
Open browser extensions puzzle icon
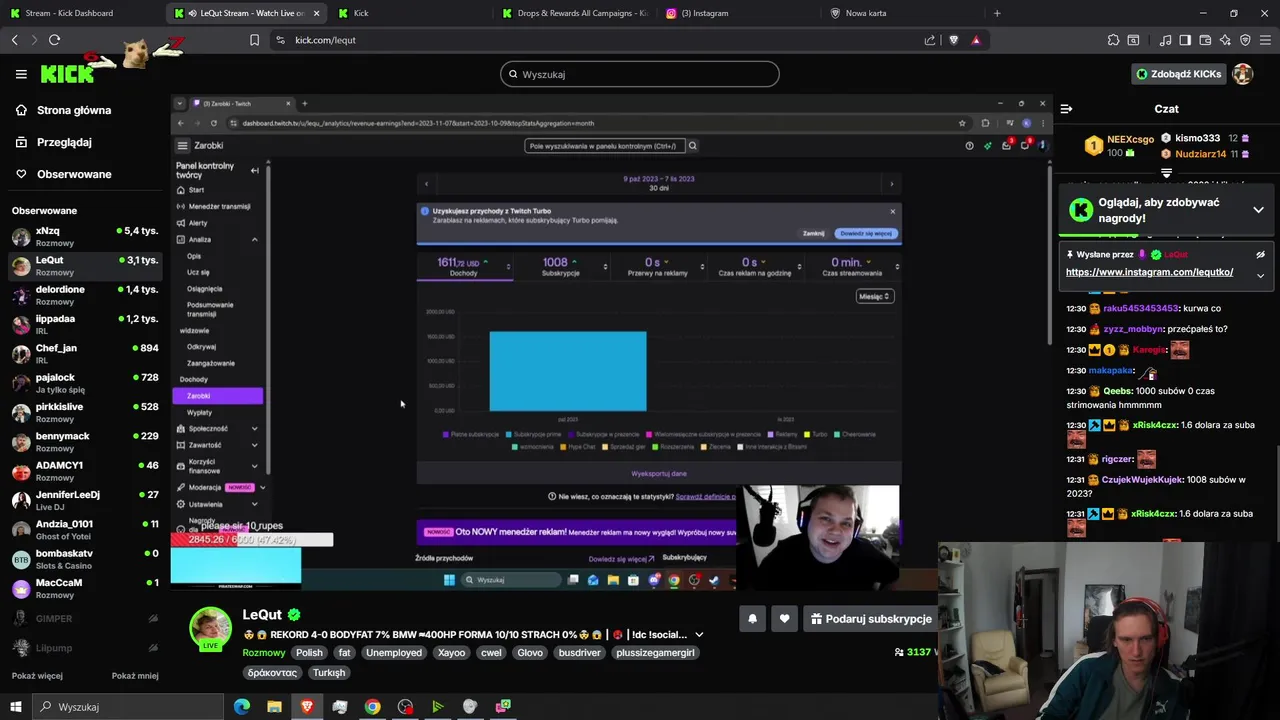(x=1113, y=40)
